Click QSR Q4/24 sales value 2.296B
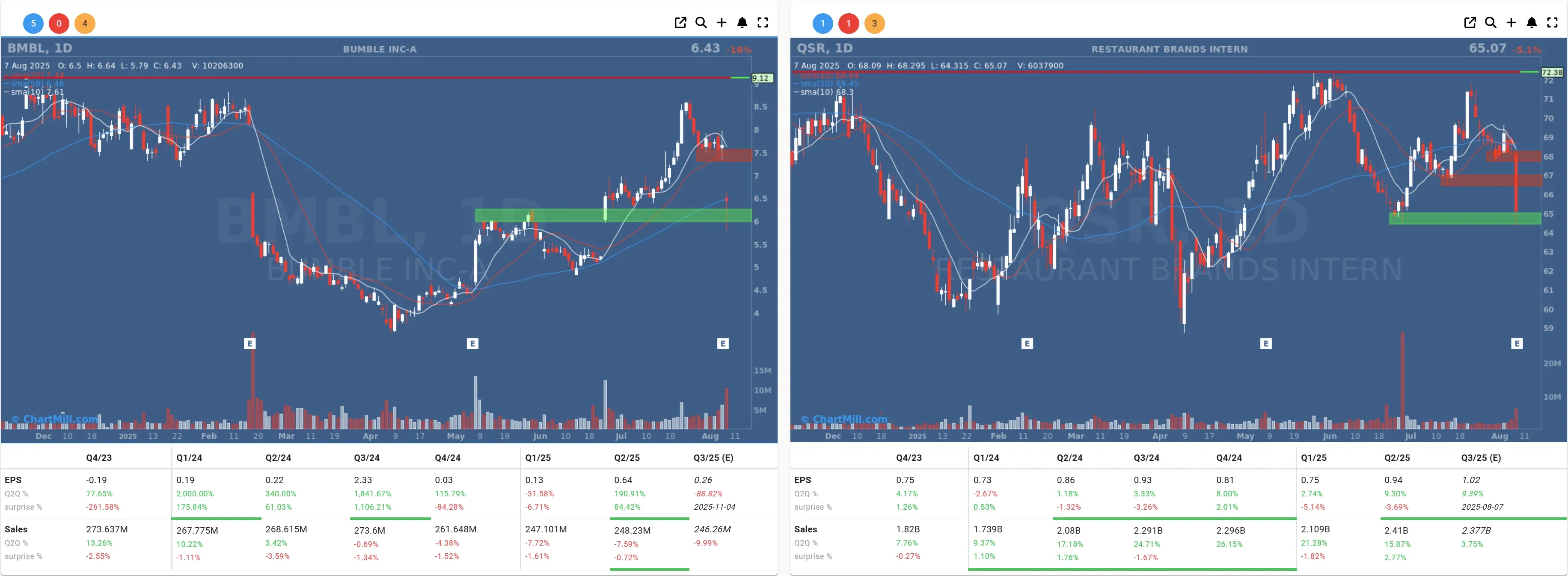The height and width of the screenshot is (576, 1568). pos(1231,531)
